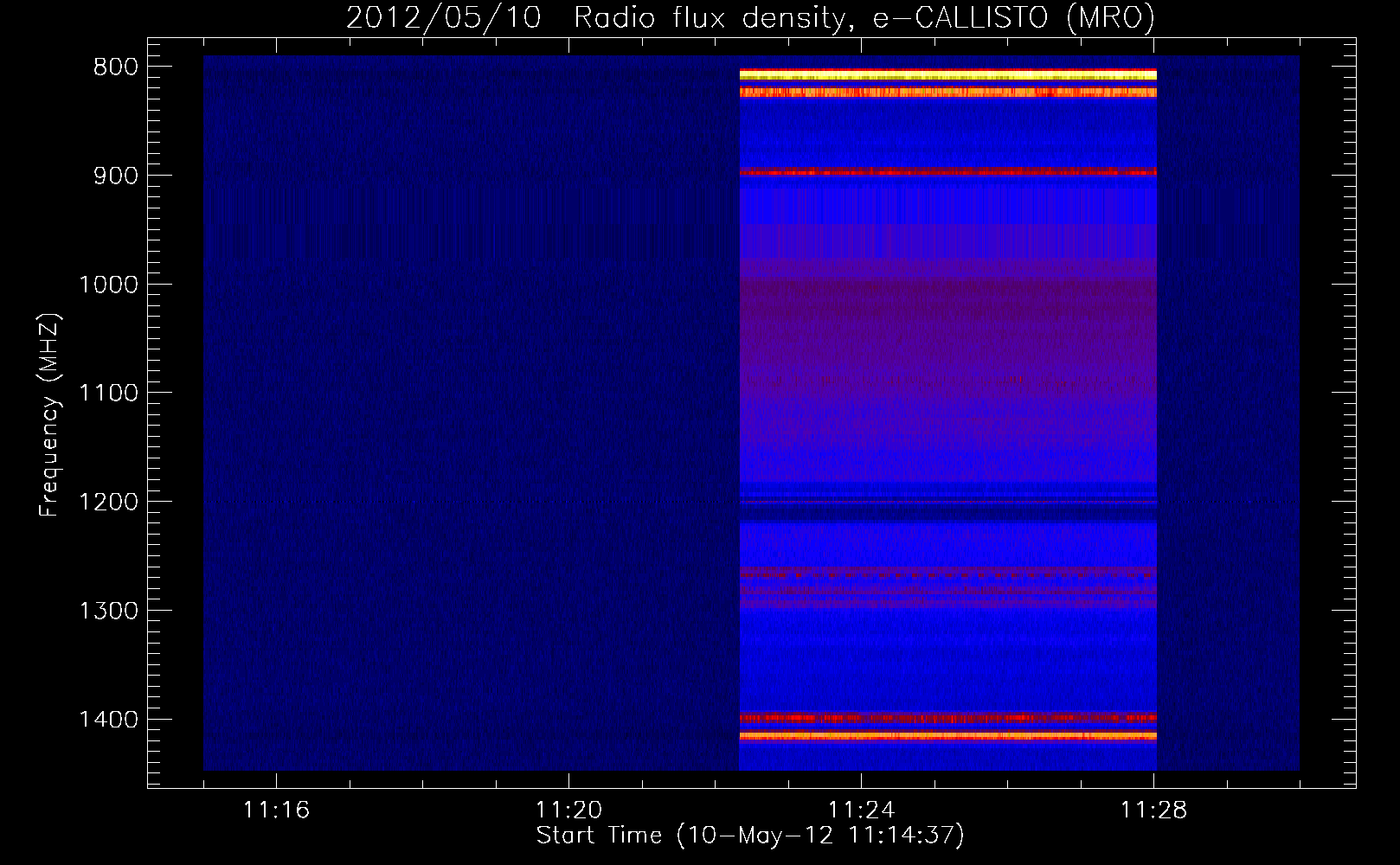
Task: Click the 11:16 time tick label
Action: click(x=276, y=811)
